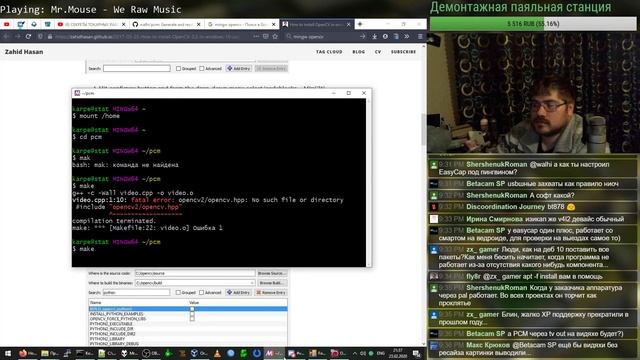The height and width of the screenshot is (360, 640).
Task: Select the PYTHON2_LIBRARY row
Action: click(188, 339)
